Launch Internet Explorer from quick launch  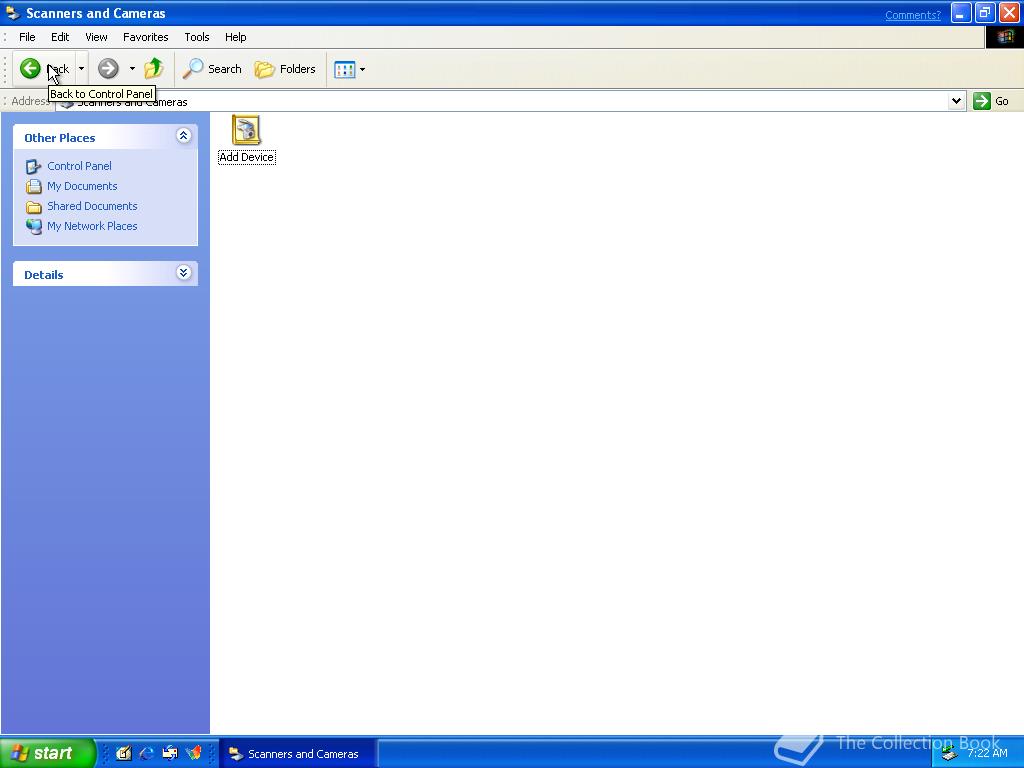pyautogui.click(x=147, y=753)
